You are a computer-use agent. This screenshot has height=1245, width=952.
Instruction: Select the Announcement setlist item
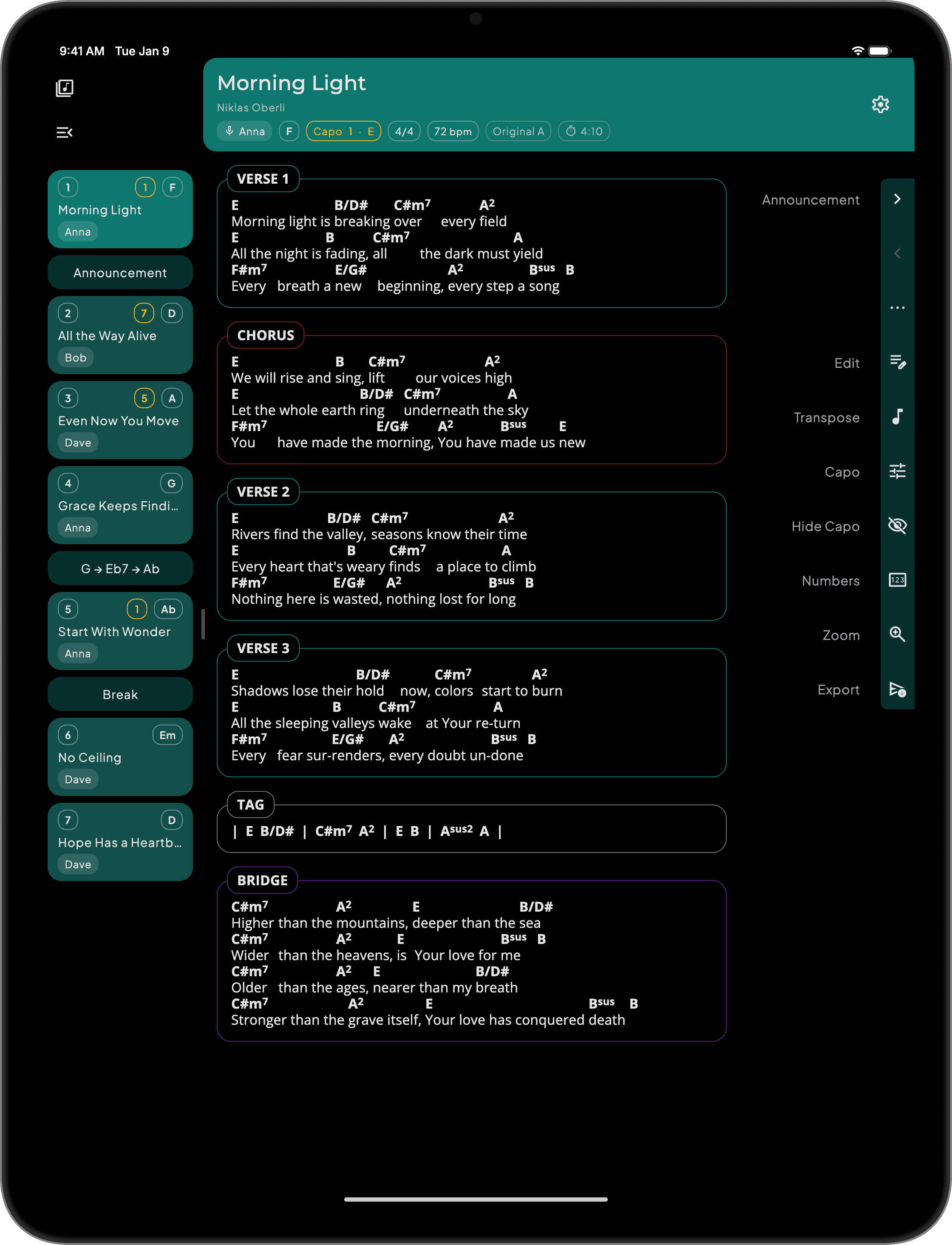click(120, 272)
